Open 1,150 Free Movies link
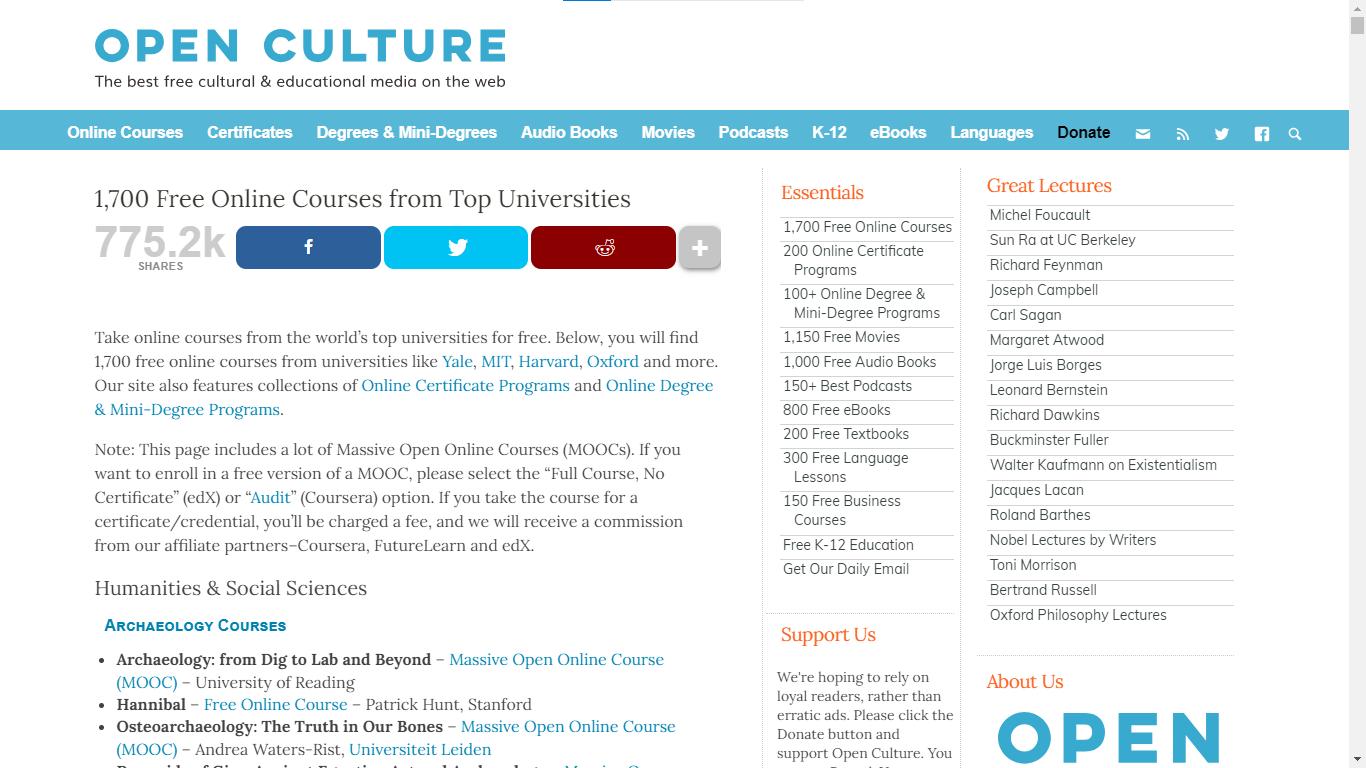The height and width of the screenshot is (768, 1366). point(841,337)
